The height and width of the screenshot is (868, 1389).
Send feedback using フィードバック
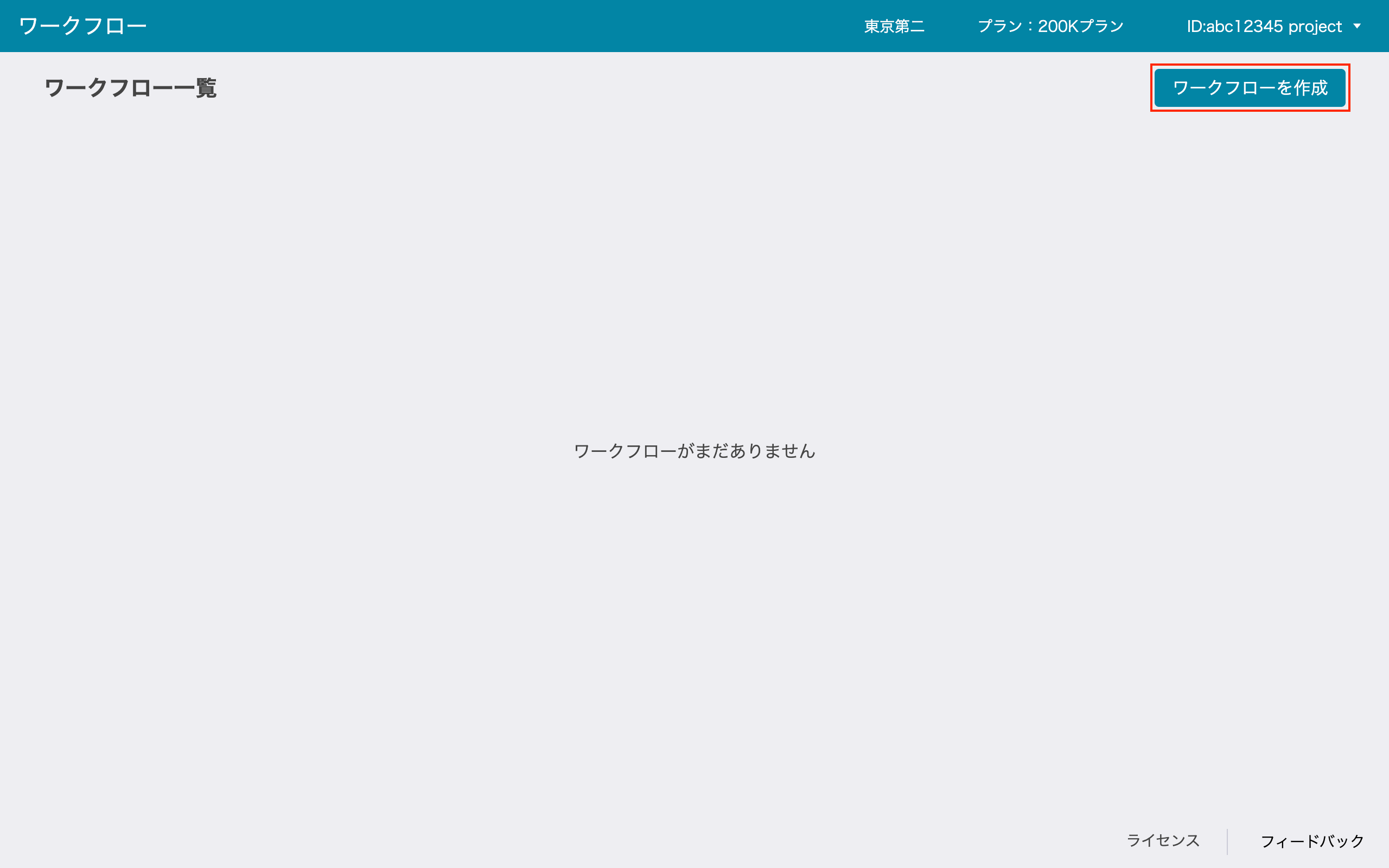pos(1309,840)
